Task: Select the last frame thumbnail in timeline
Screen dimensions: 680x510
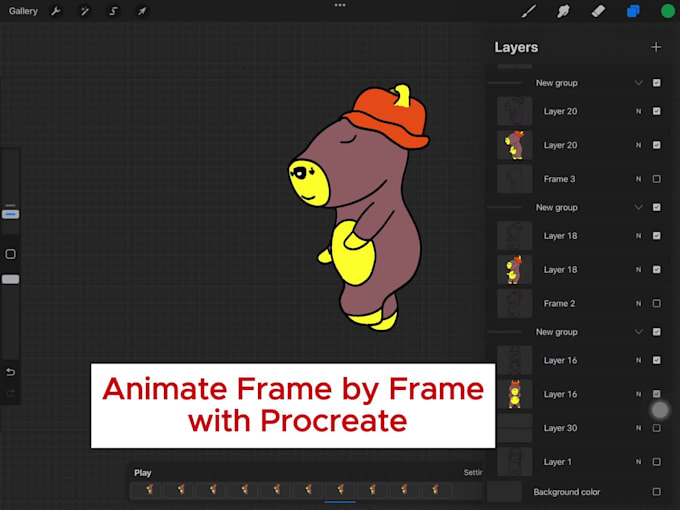Action: 435,490
